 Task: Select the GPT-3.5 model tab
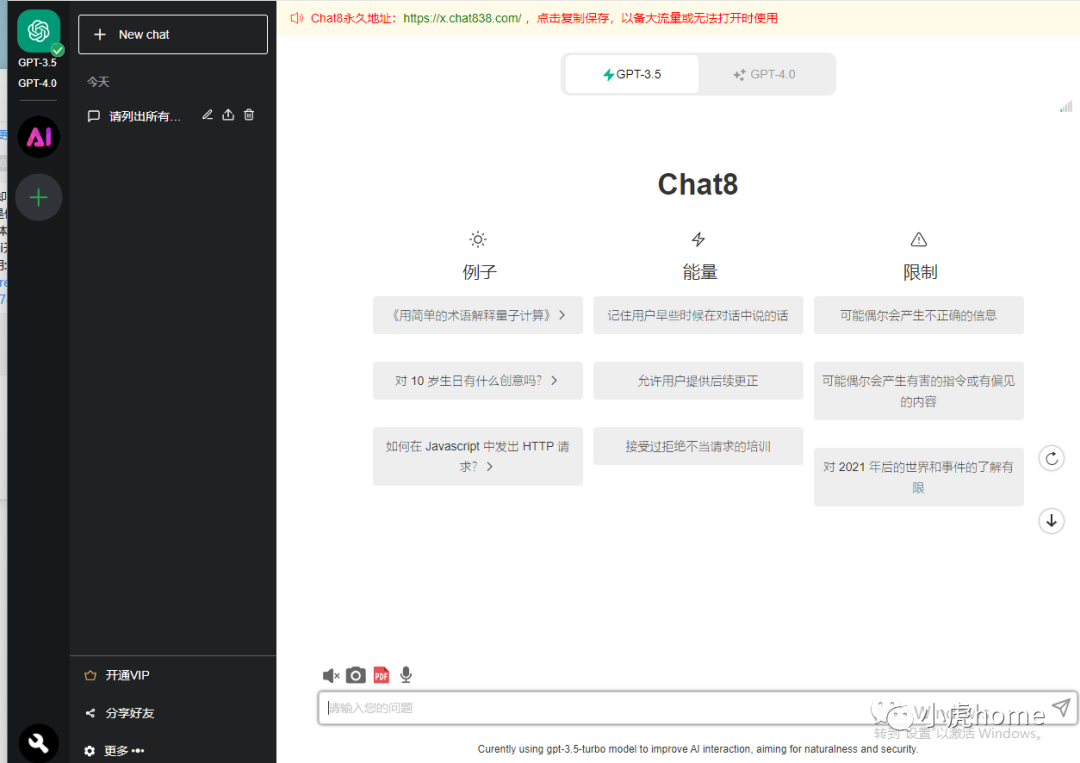click(x=631, y=74)
